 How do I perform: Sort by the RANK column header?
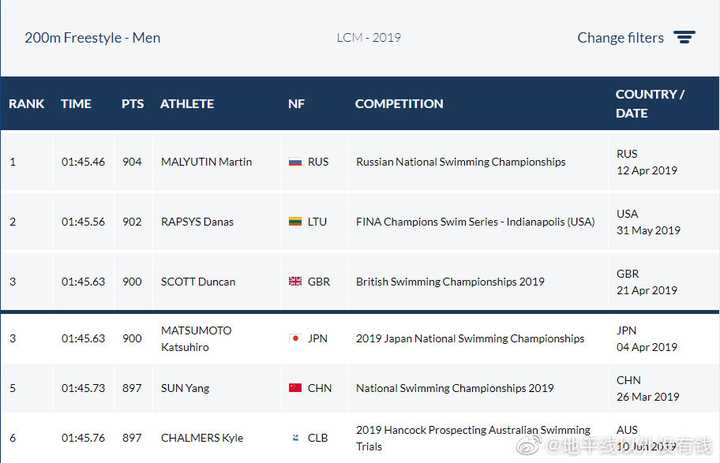click(26, 104)
